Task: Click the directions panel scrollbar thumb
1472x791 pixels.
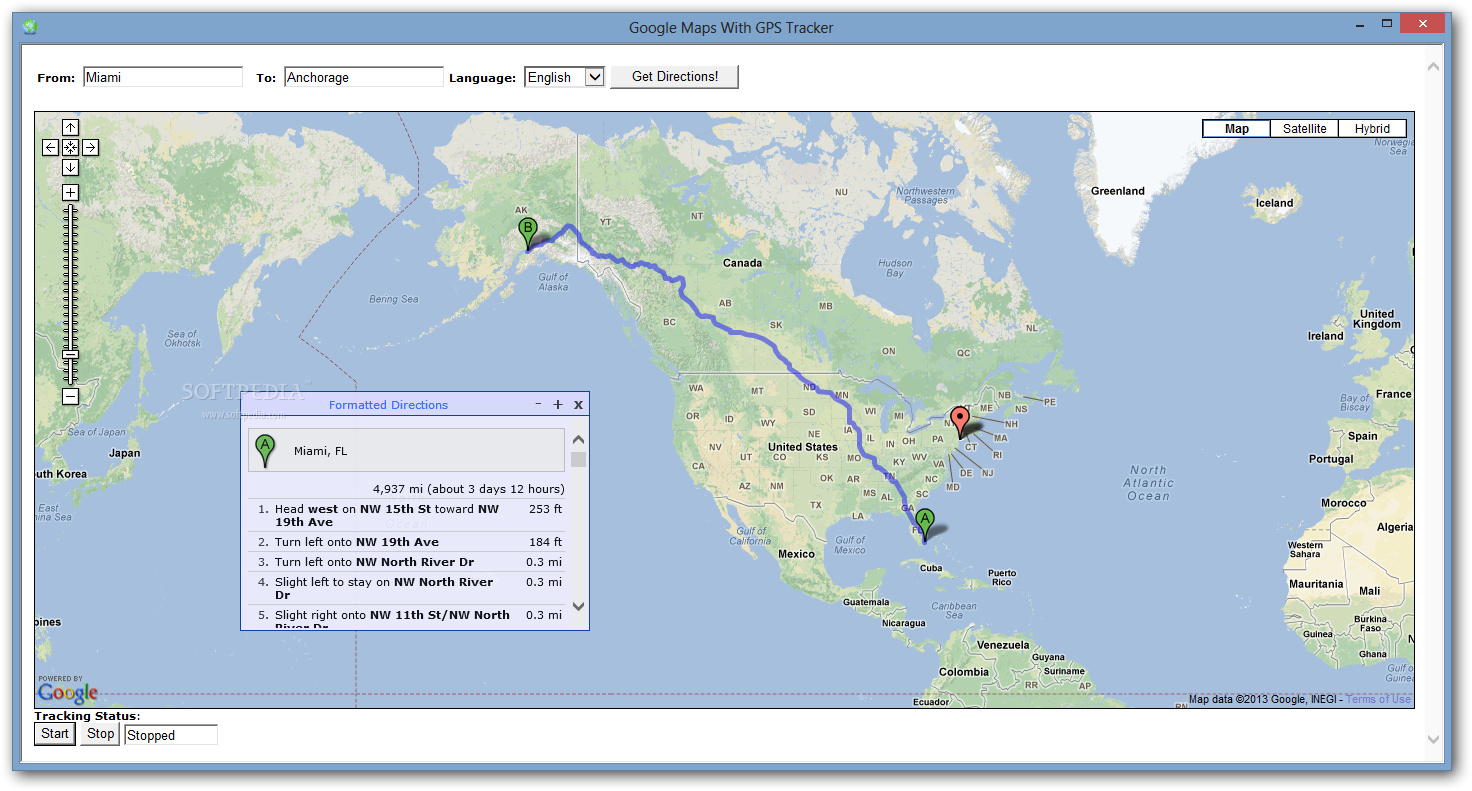Action: point(578,459)
